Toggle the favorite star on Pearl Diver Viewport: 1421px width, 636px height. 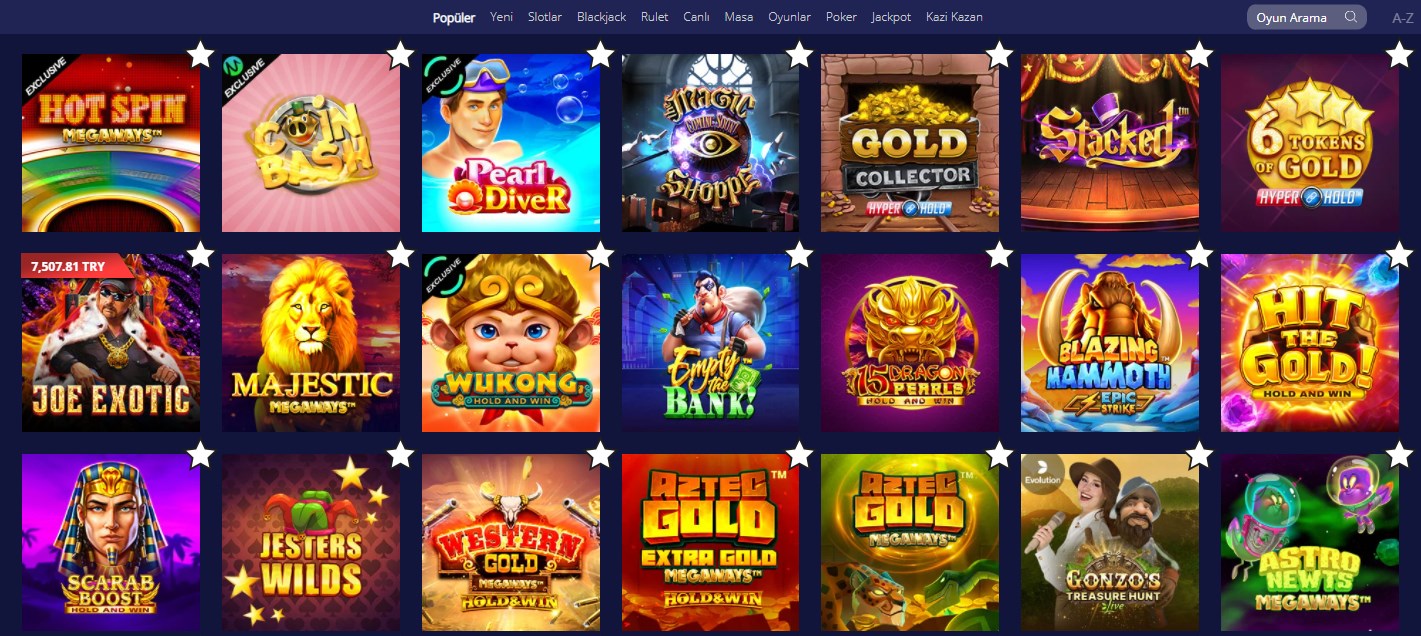tap(600, 54)
